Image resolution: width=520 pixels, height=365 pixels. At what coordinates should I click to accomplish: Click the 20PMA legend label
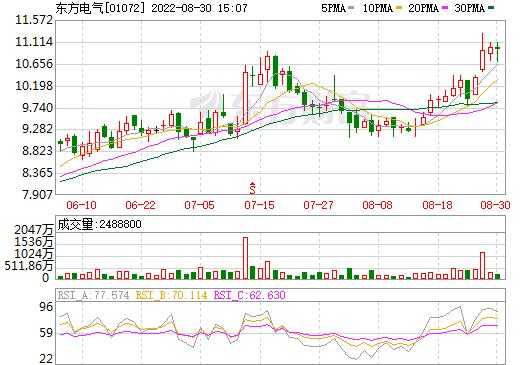423,8
